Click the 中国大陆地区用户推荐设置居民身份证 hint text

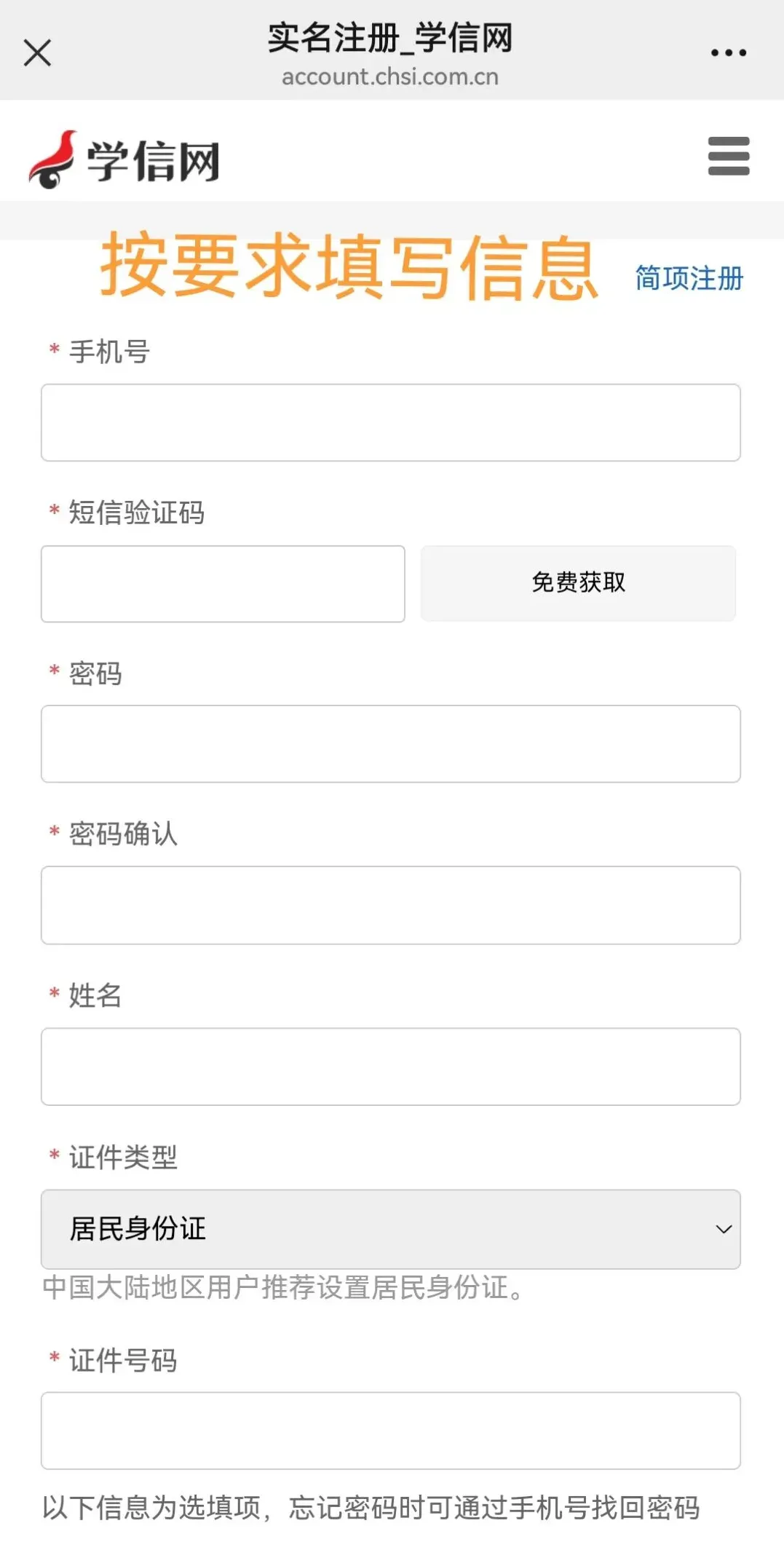point(284,1287)
